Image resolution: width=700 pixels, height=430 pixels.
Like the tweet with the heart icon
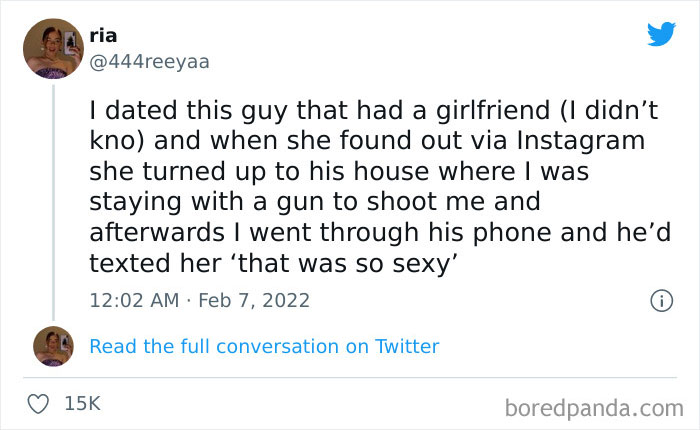(38, 403)
